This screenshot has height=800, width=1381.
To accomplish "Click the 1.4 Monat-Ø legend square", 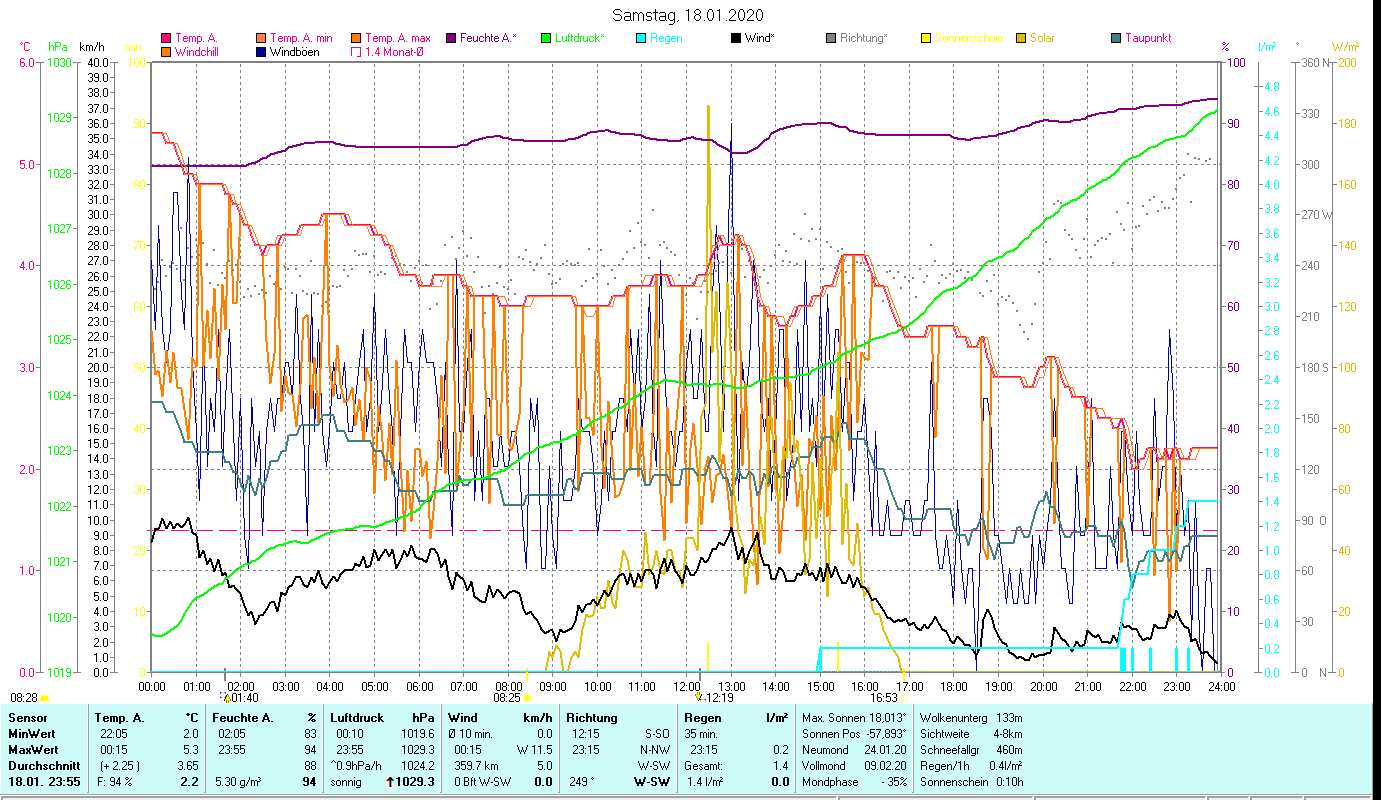I will pyautogui.click(x=356, y=51).
